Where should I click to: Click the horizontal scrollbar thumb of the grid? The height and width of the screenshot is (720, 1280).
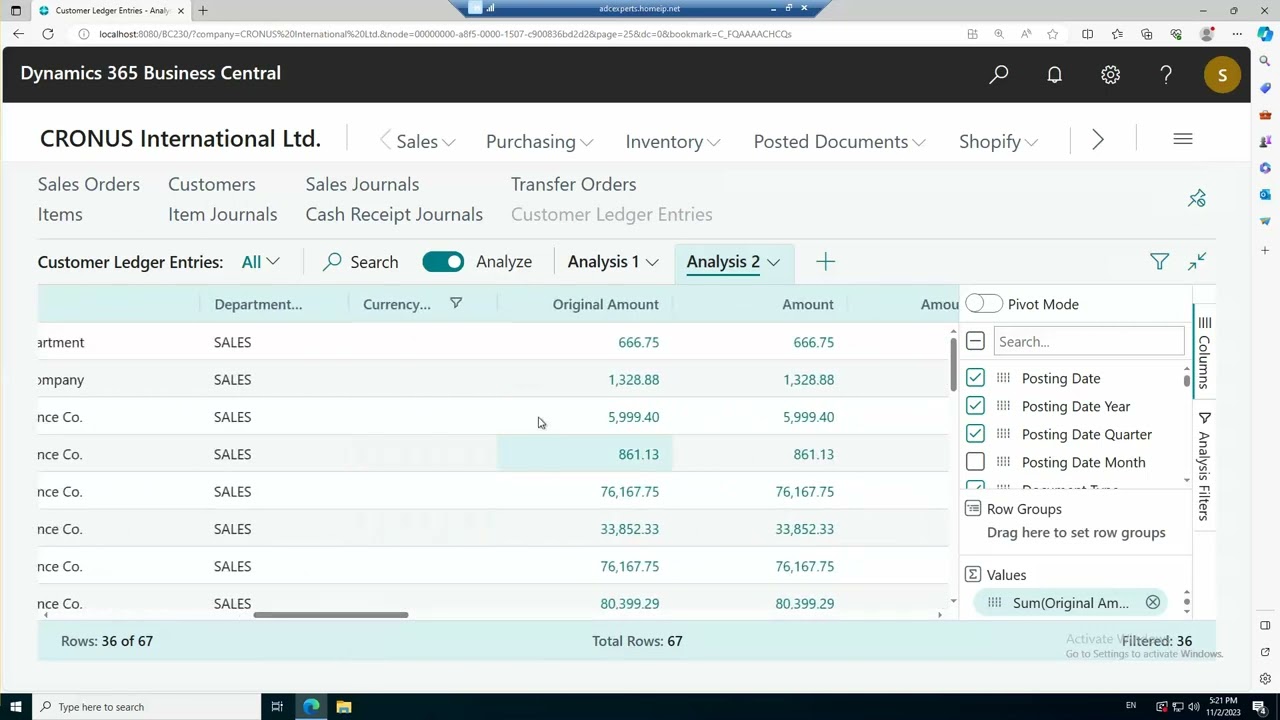(331, 615)
